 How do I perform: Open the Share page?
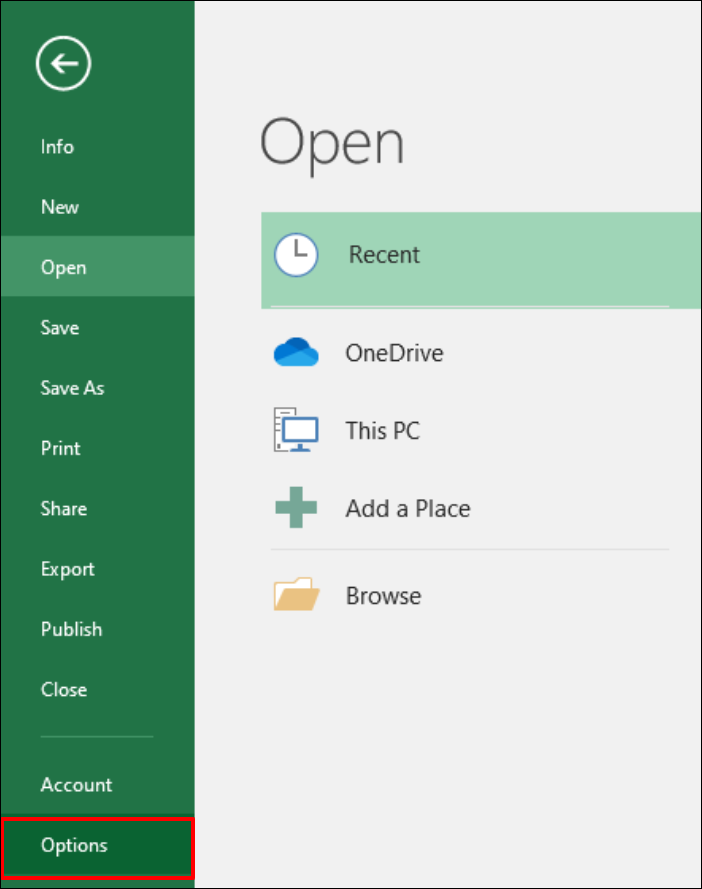pyautogui.click(x=63, y=509)
